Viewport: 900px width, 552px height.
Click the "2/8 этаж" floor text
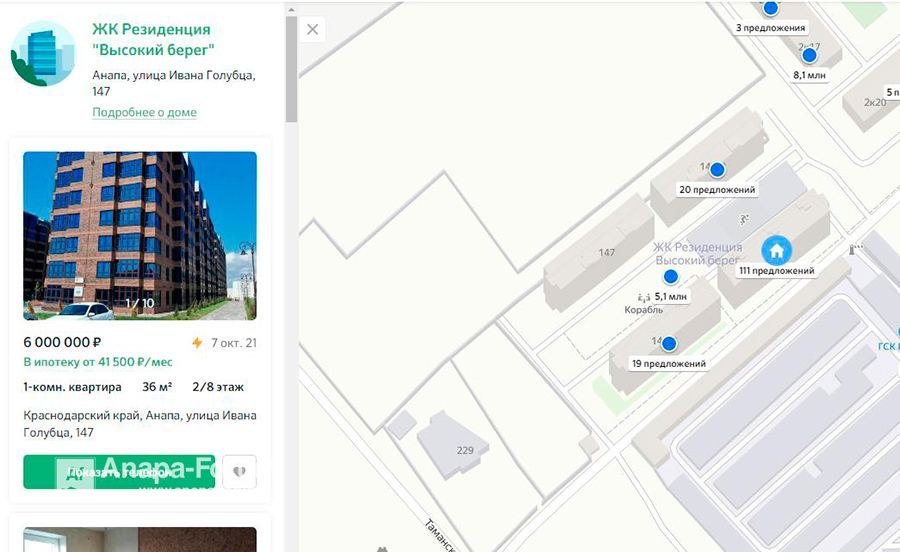218,387
